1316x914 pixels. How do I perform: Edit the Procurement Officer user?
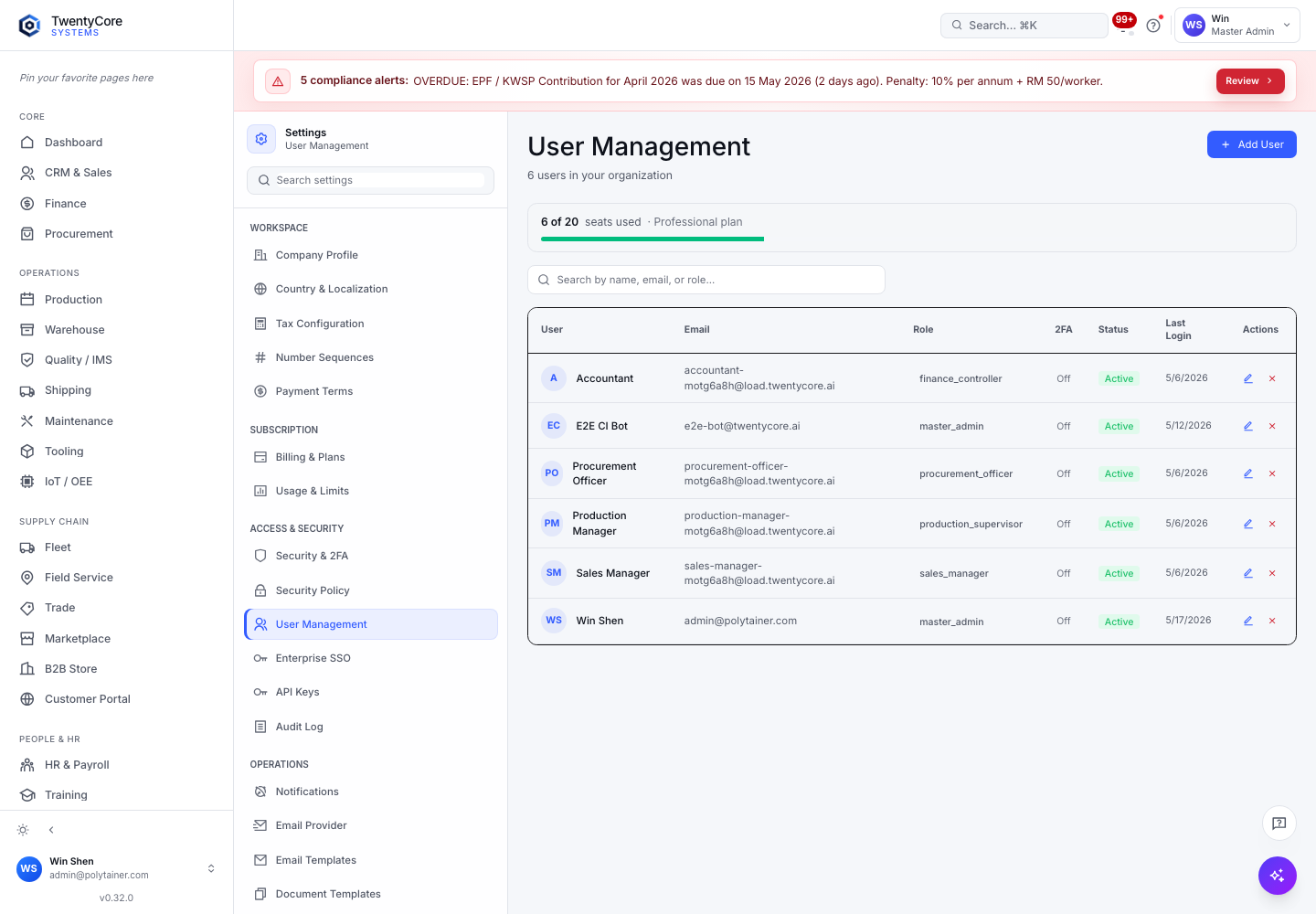(1247, 473)
